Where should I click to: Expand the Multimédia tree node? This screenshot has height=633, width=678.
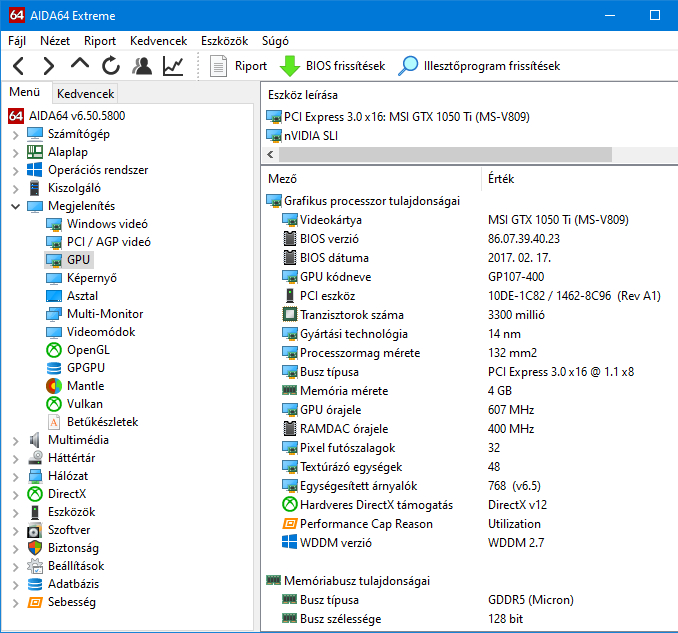pos(16,441)
